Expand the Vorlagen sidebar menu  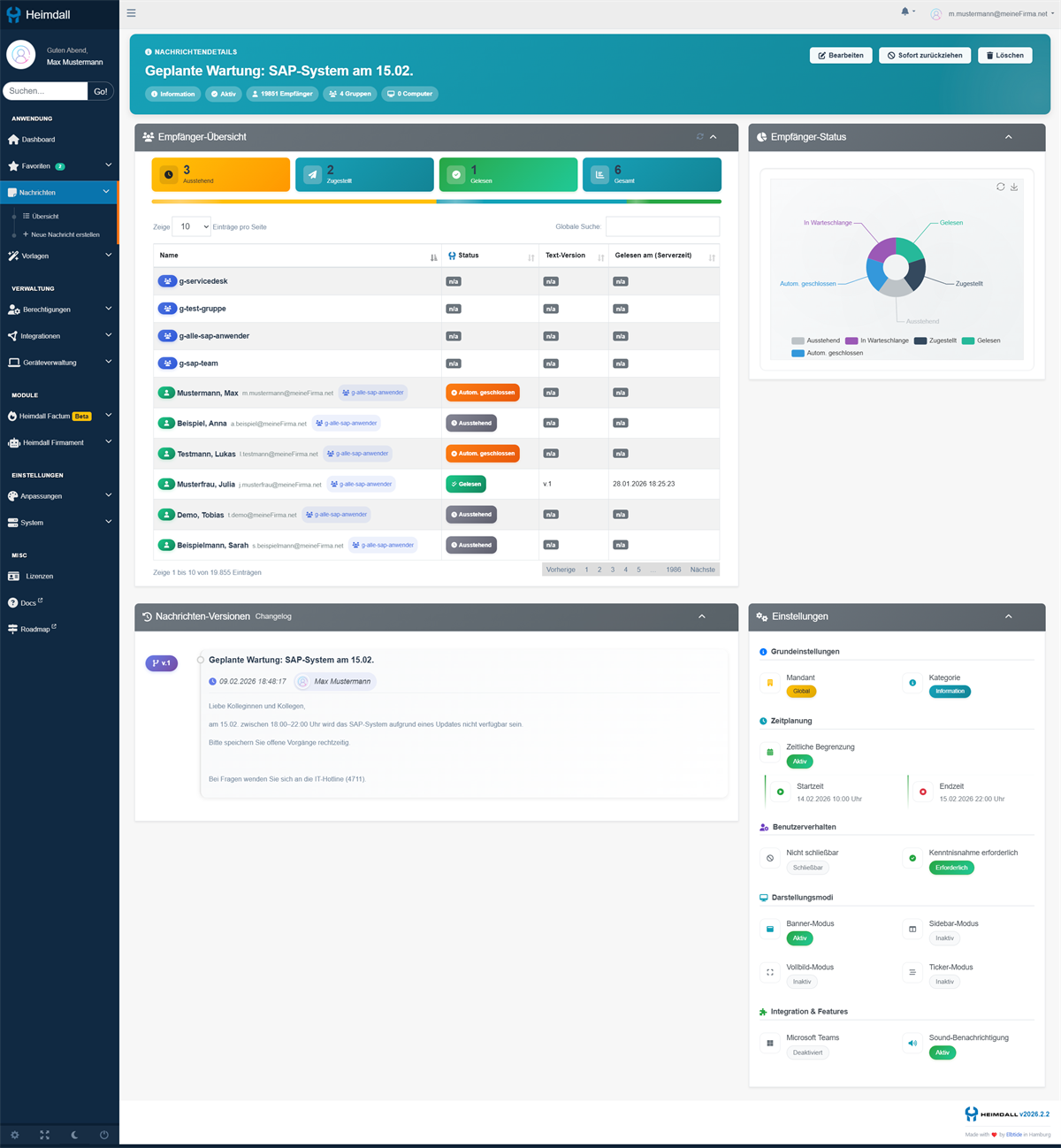coord(59,256)
